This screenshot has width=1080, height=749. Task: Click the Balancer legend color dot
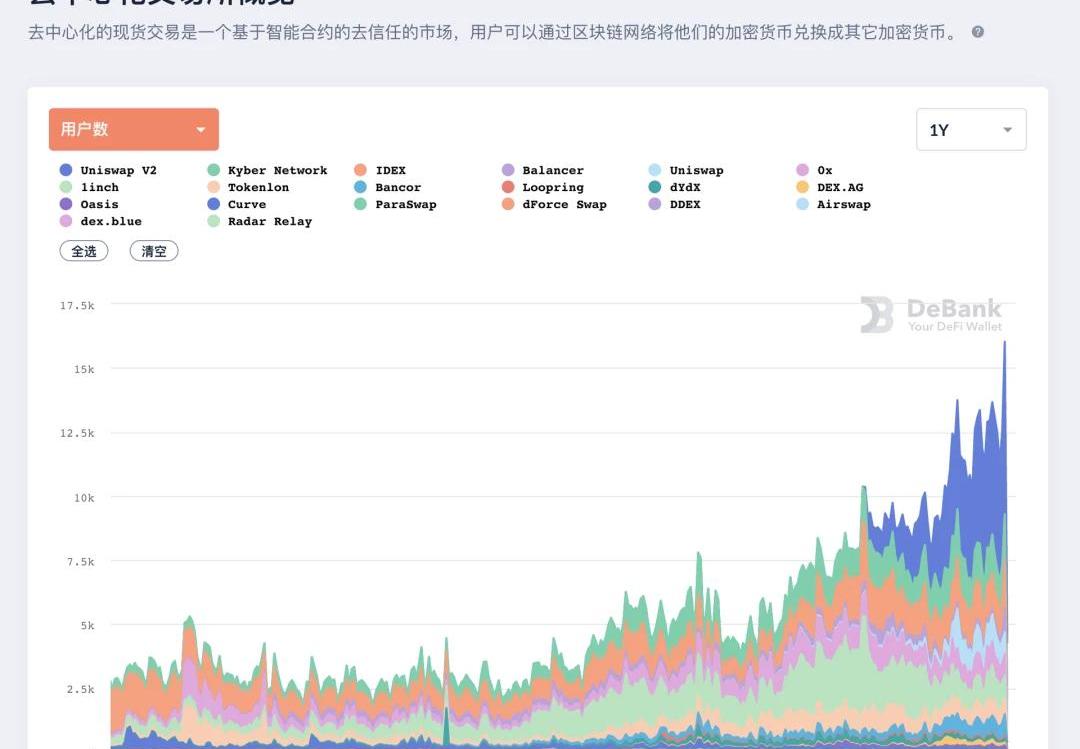pos(508,170)
